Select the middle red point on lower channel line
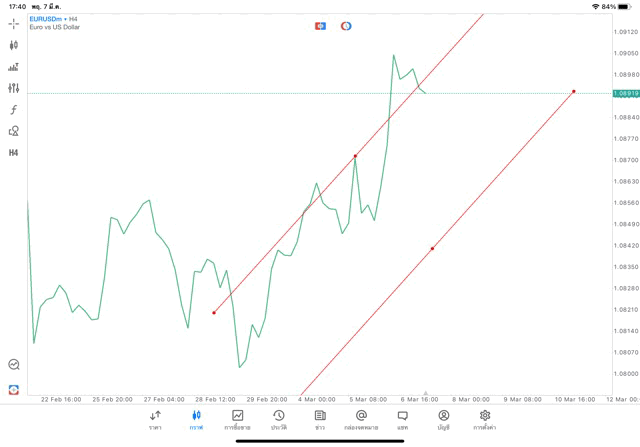The height and width of the screenshot is (447, 640). coord(432,248)
